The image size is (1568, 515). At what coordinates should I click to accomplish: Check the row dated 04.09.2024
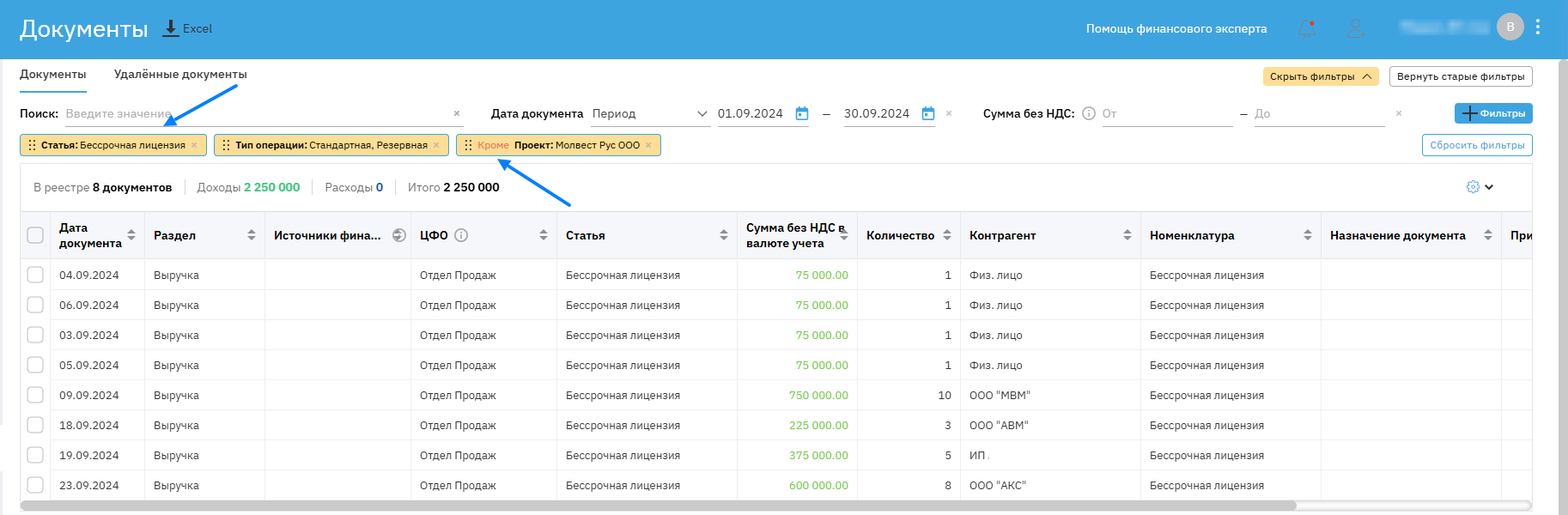(35, 275)
